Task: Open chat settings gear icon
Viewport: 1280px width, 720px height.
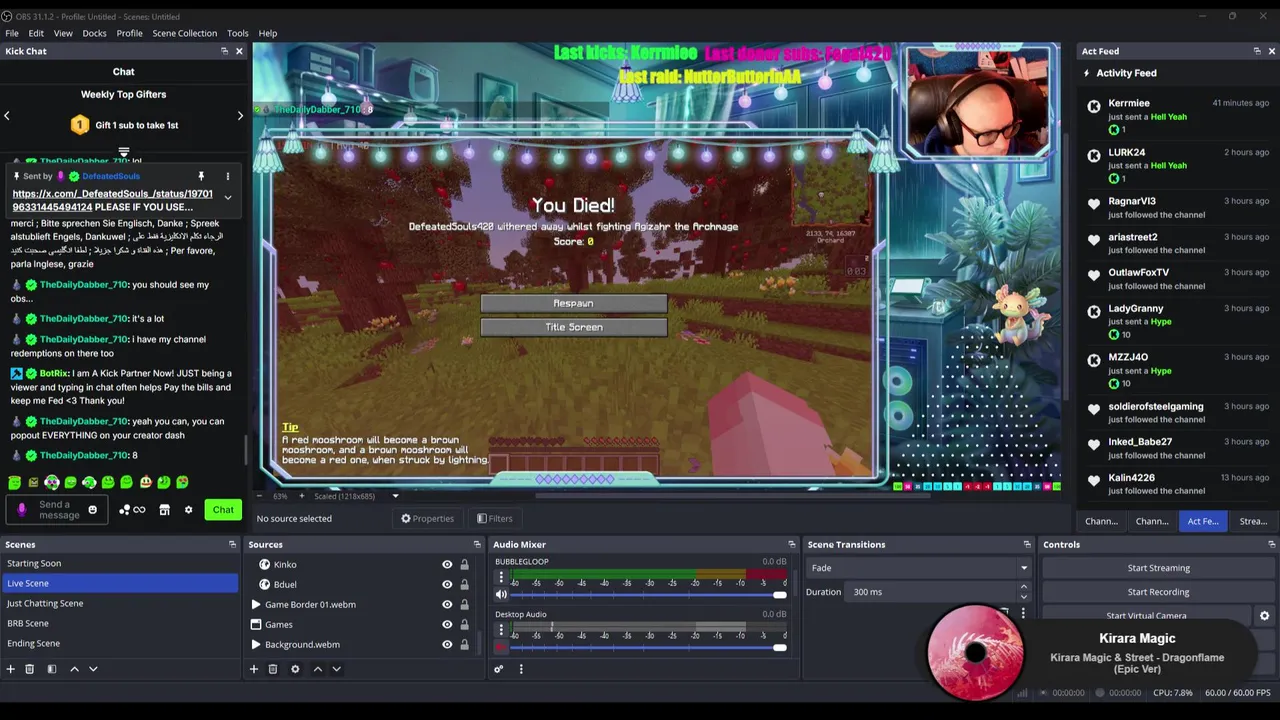Action: (188, 510)
